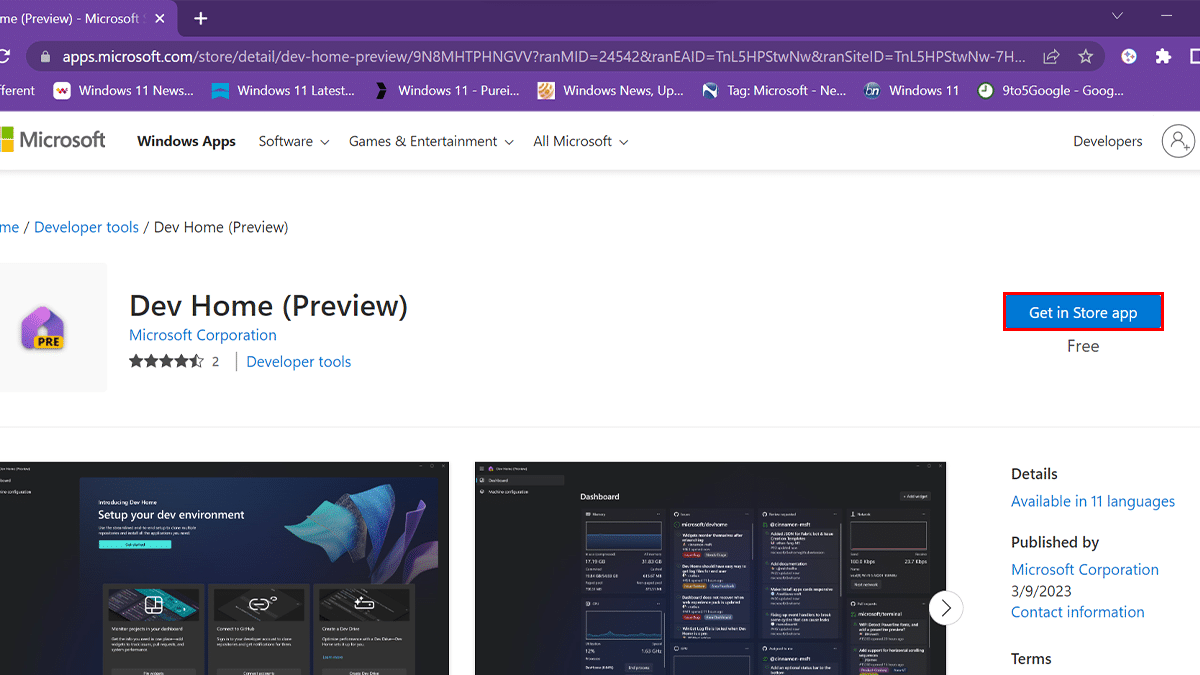Click the Get in Store app button

[x=1083, y=312]
